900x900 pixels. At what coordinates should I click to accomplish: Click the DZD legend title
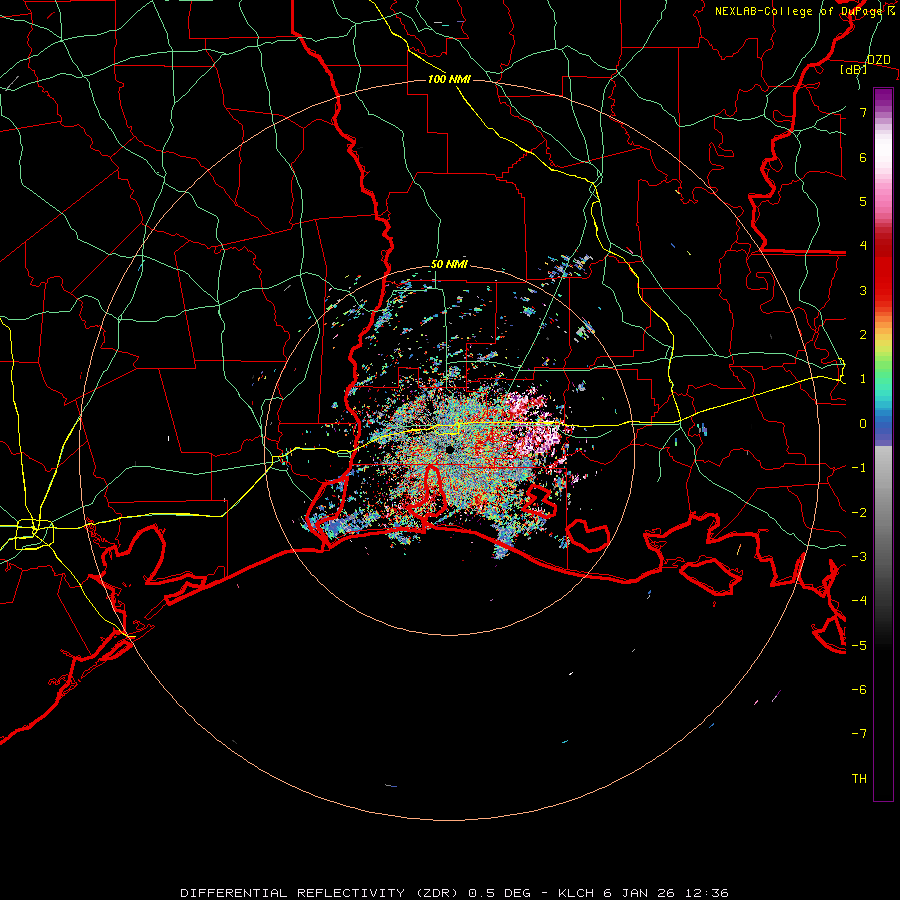[878, 60]
